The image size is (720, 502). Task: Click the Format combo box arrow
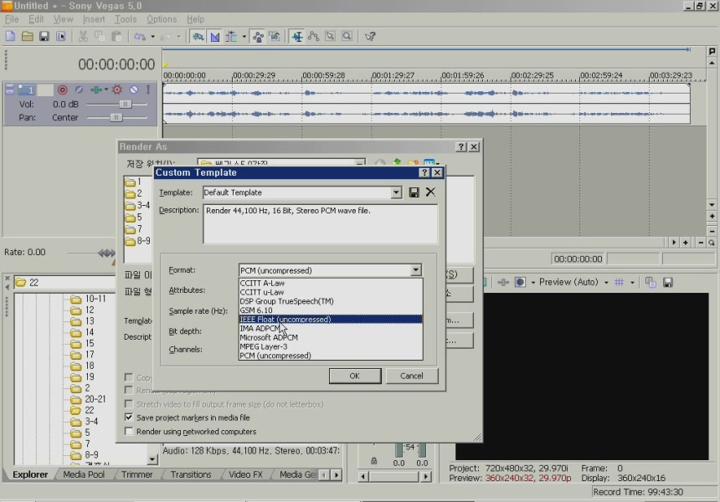click(x=416, y=270)
